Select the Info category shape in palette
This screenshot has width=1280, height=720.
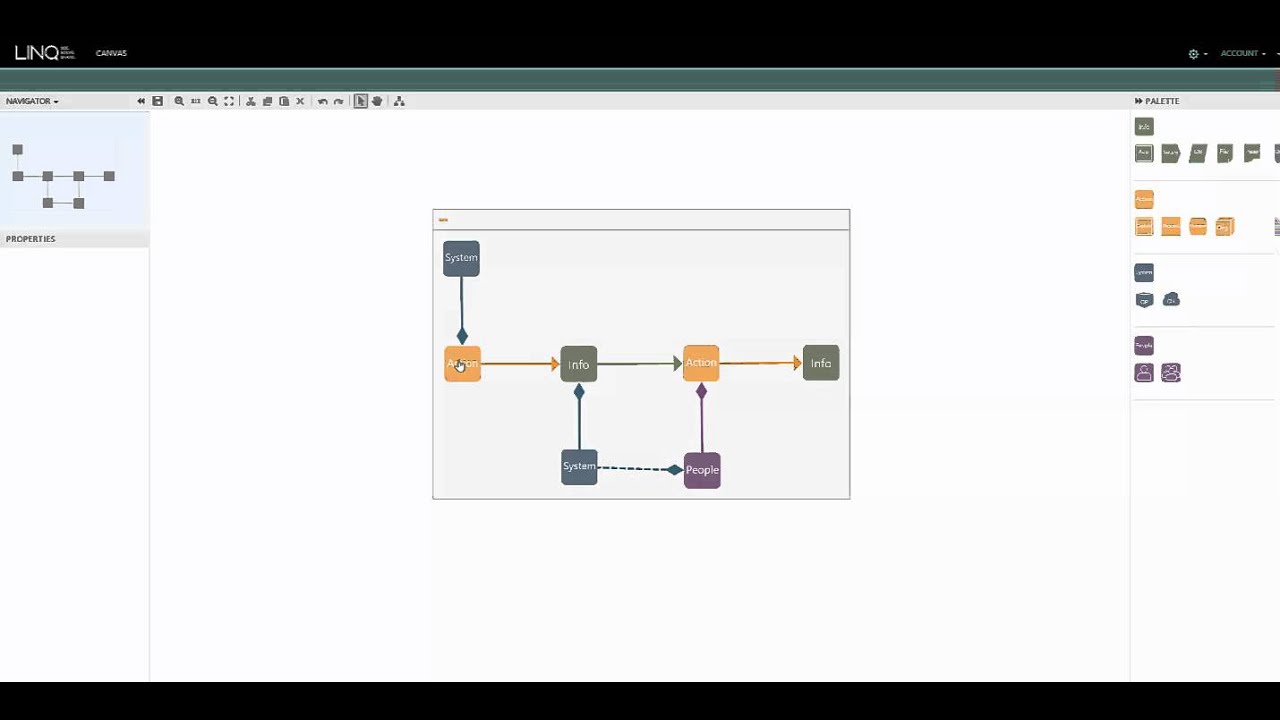[x=1144, y=126]
